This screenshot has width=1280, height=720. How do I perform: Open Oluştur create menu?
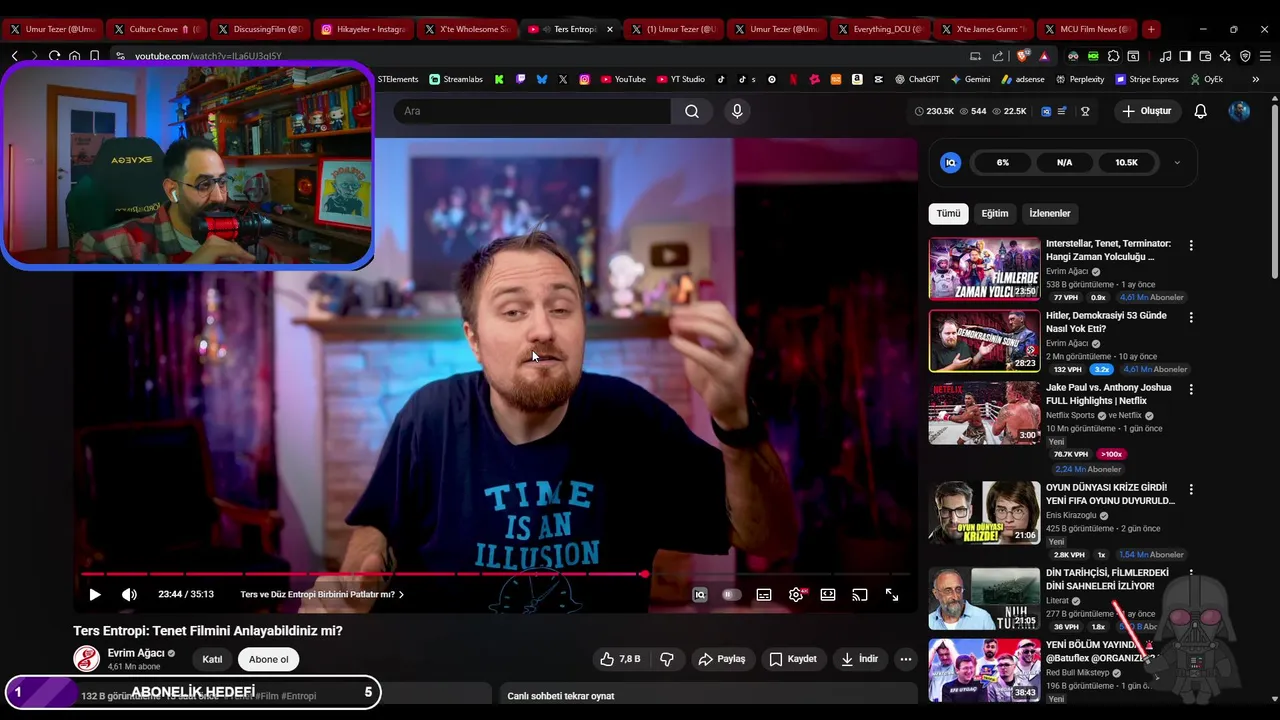(x=1147, y=111)
